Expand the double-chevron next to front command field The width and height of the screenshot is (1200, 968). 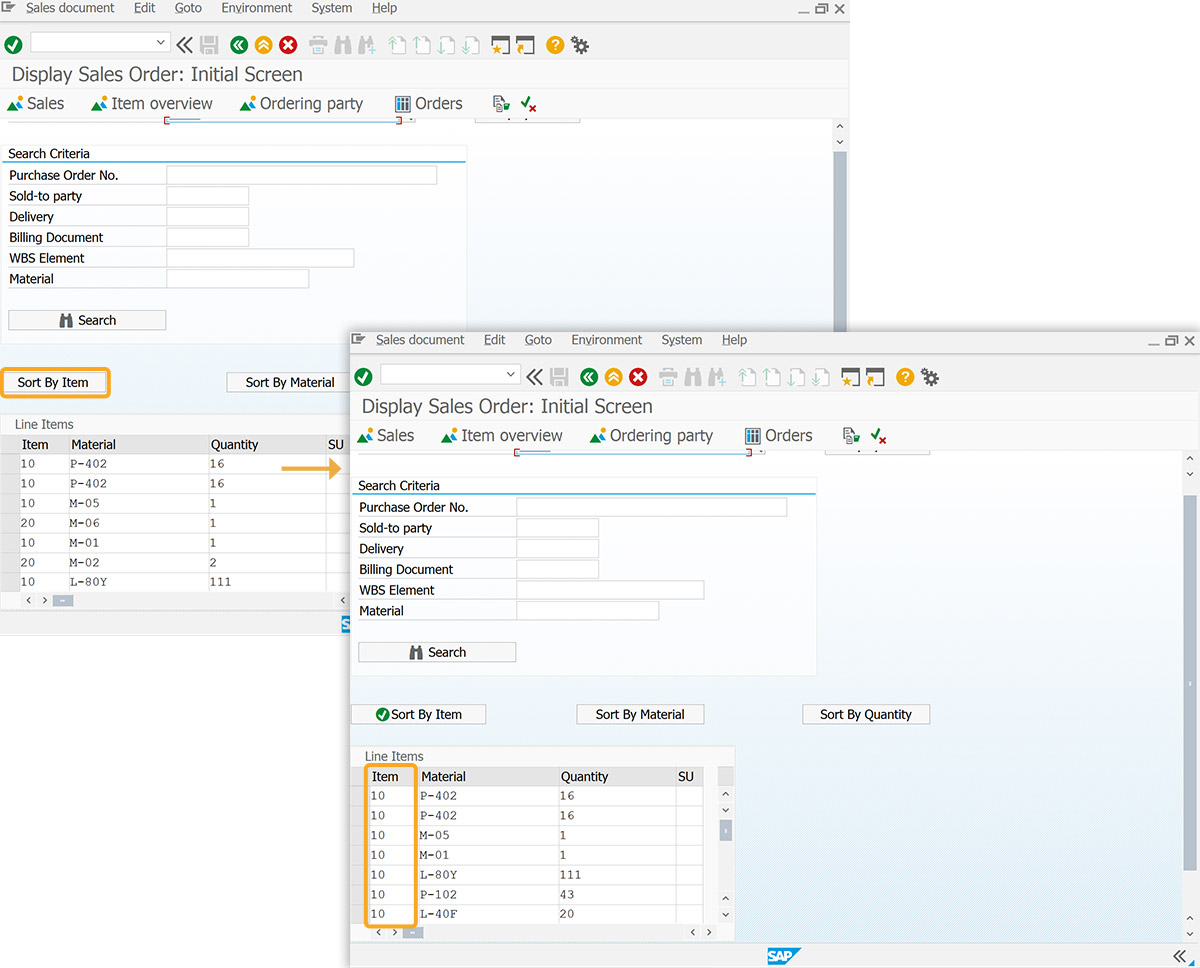coord(534,376)
